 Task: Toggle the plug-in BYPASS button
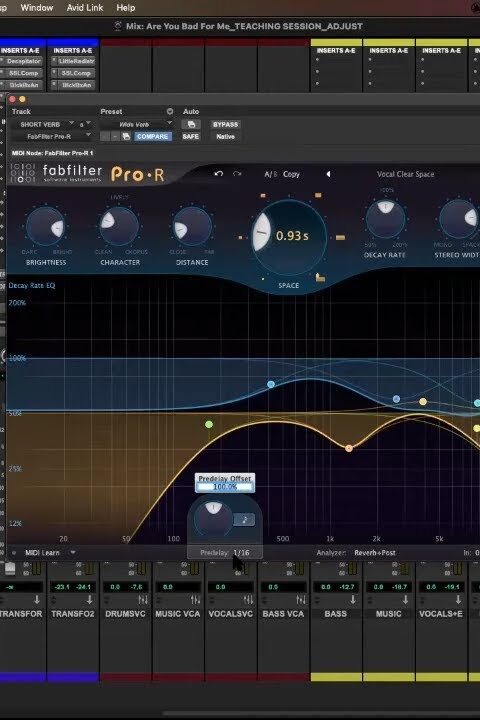pyautogui.click(x=226, y=124)
